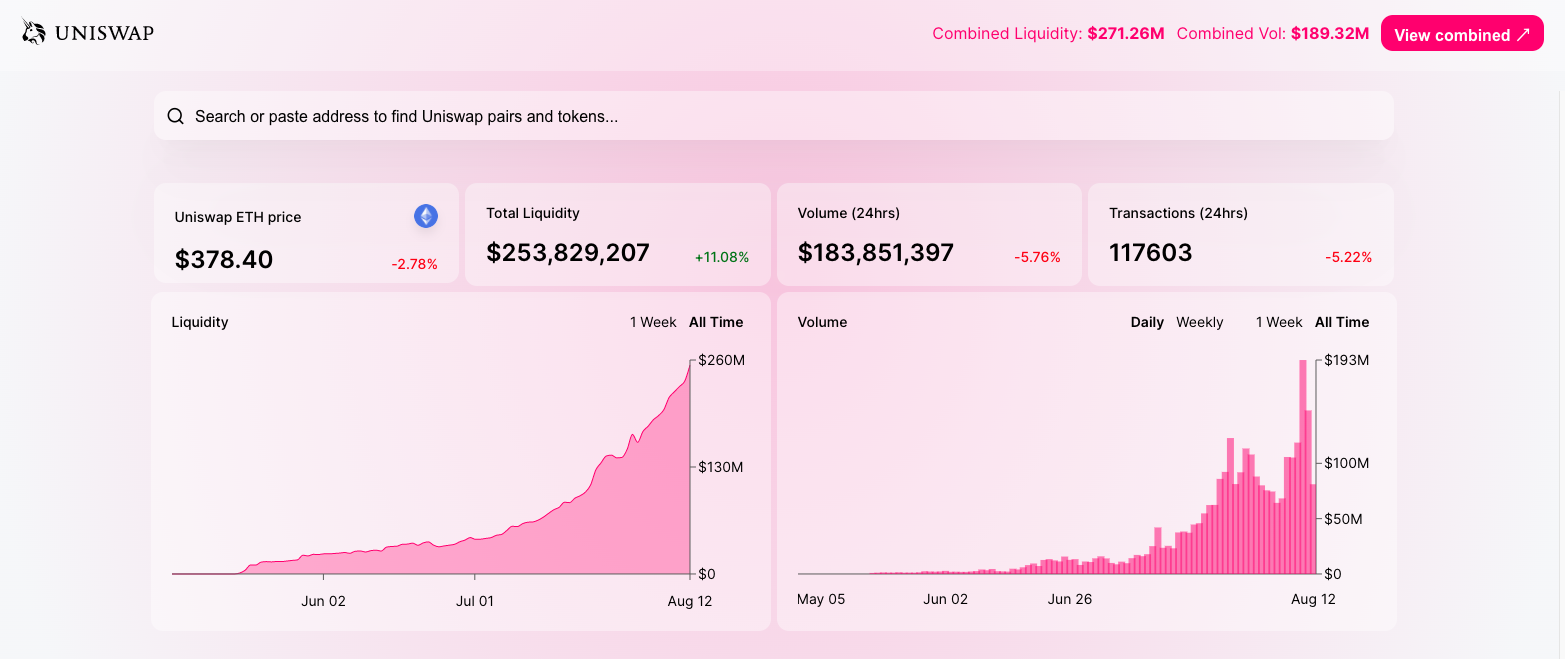Select All Time range on Liquidity chart
1565x659 pixels.
click(x=716, y=322)
